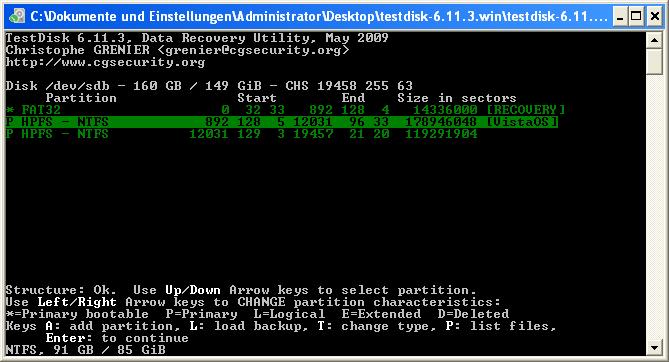669x362 pixels.
Task: Click the scrollbar down arrow
Action: point(654,347)
